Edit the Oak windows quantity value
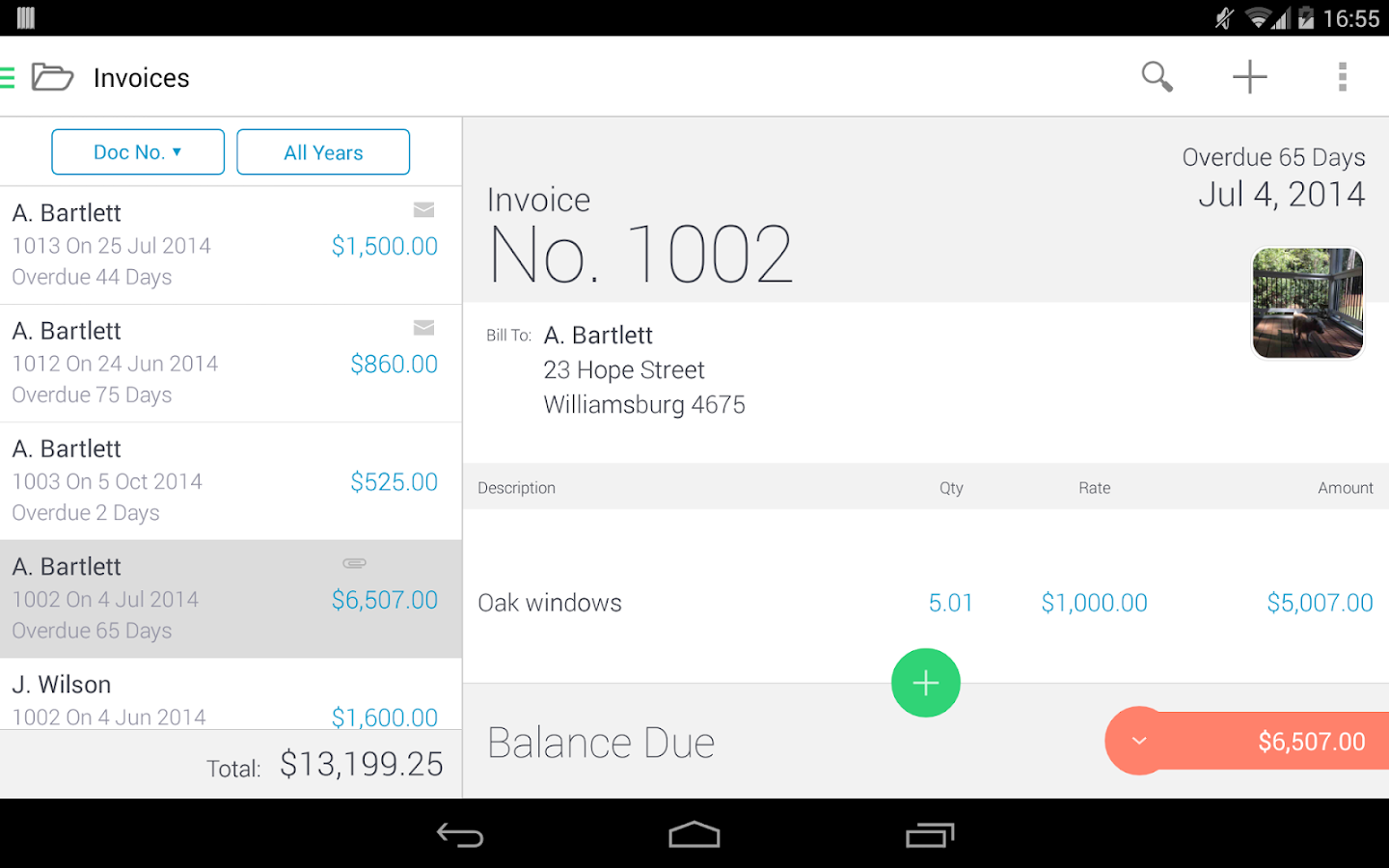 click(950, 602)
